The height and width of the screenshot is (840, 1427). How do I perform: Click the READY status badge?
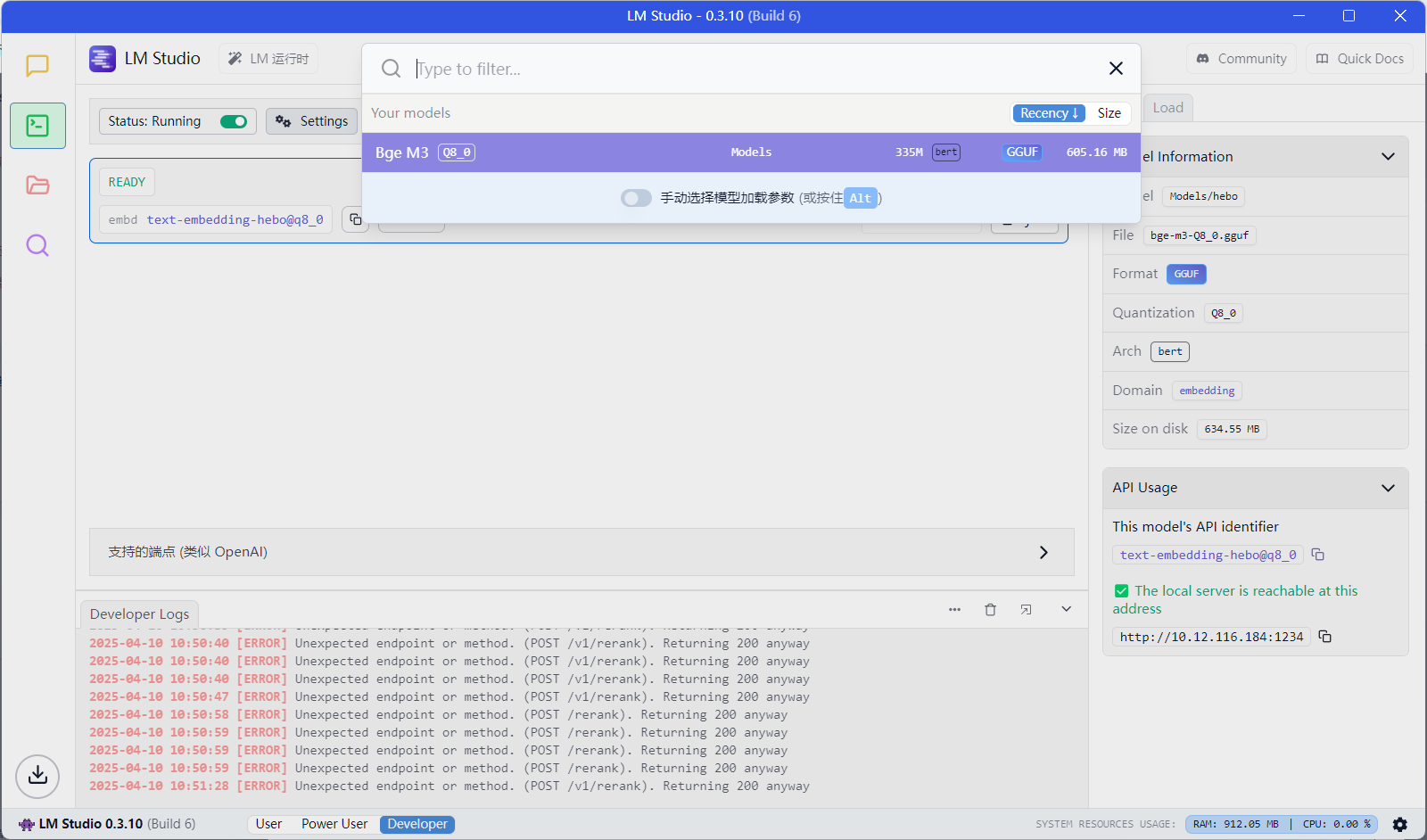coord(127,182)
